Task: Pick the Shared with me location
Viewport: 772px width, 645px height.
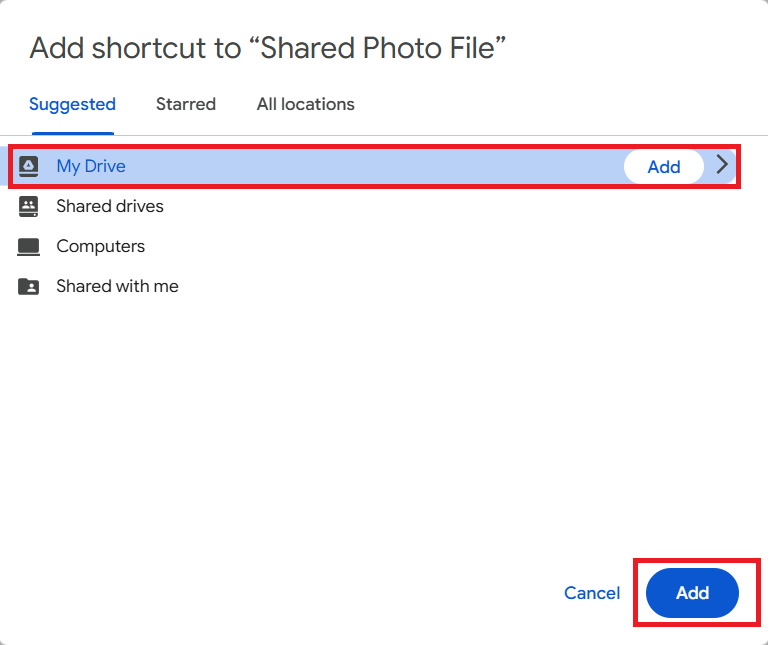Action: click(117, 286)
